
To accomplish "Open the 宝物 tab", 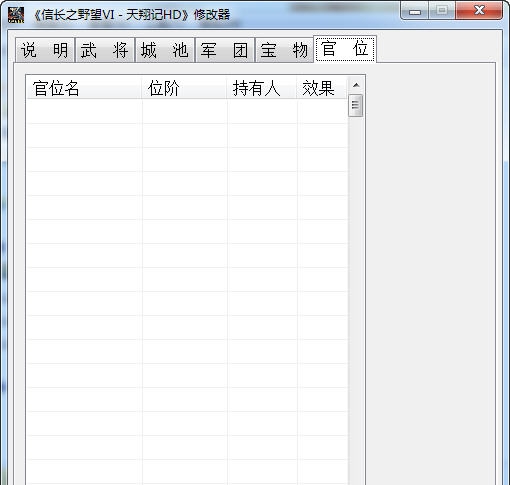I will coord(284,50).
